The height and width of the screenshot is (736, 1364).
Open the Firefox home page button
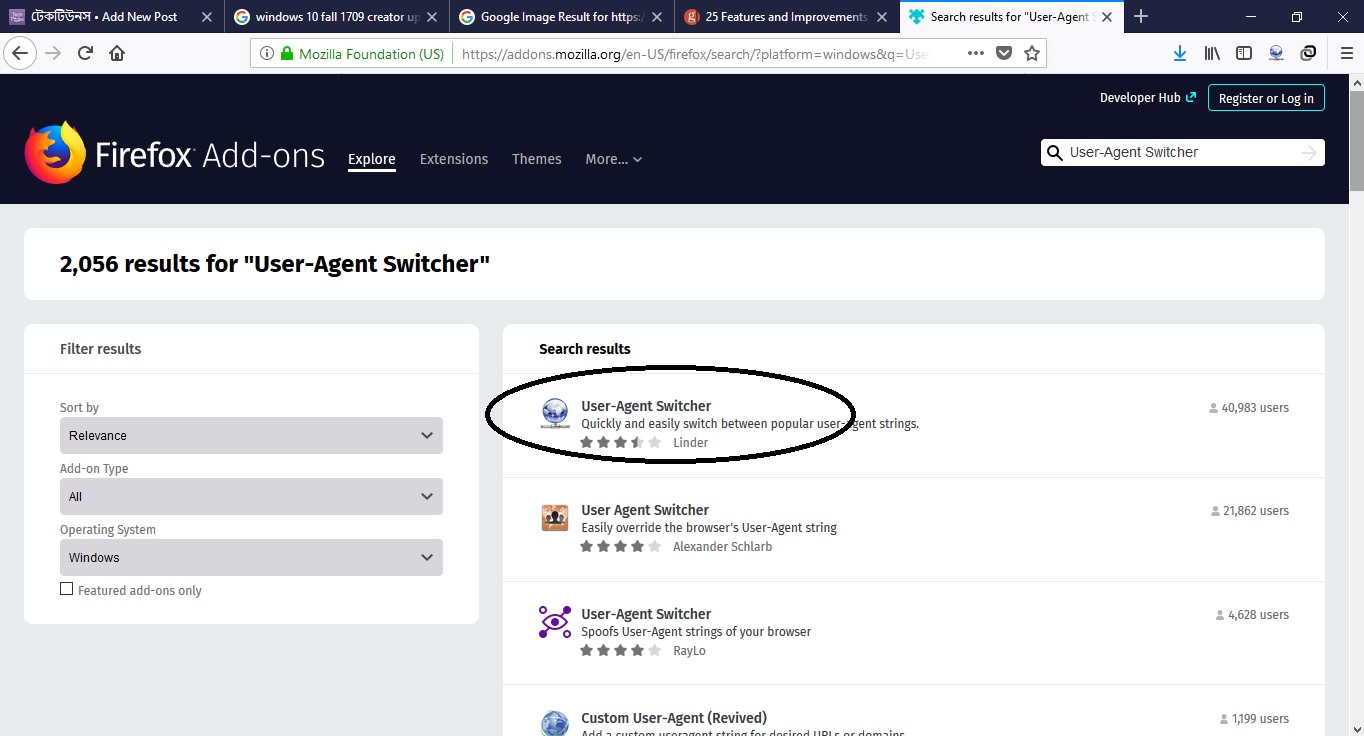117,54
